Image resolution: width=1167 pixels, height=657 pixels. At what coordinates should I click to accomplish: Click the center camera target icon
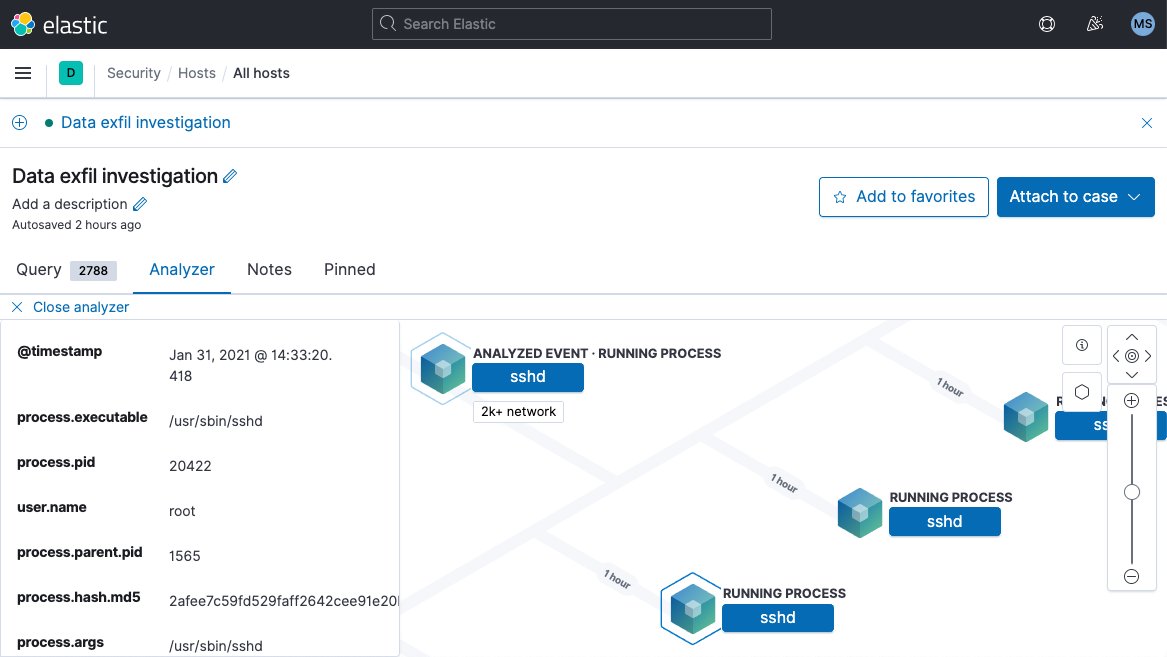coord(1131,355)
